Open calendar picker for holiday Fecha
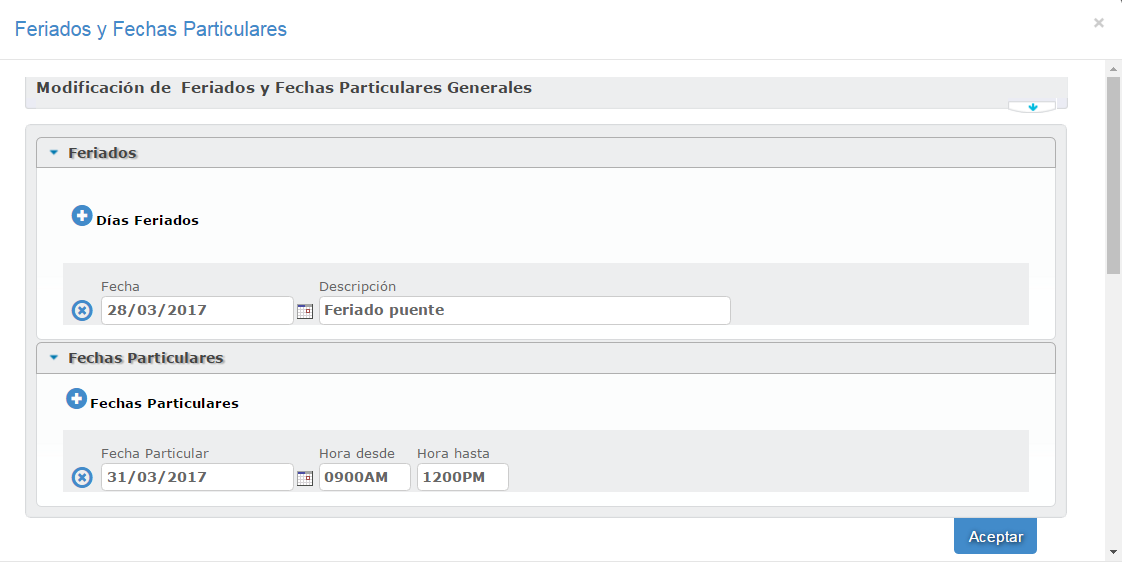 [305, 311]
